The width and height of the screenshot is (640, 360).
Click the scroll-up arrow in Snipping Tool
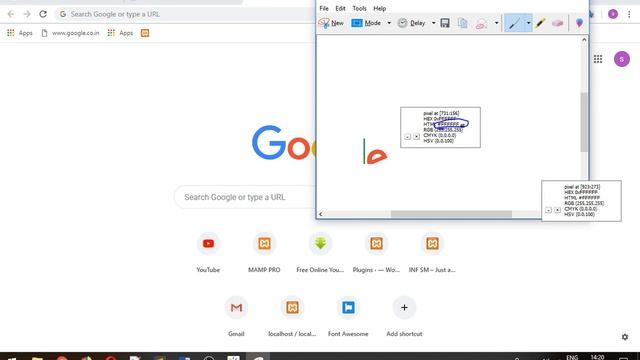[584, 40]
